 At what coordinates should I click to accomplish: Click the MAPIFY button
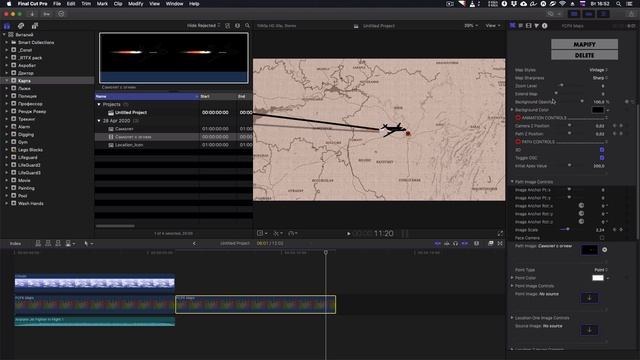point(584,44)
